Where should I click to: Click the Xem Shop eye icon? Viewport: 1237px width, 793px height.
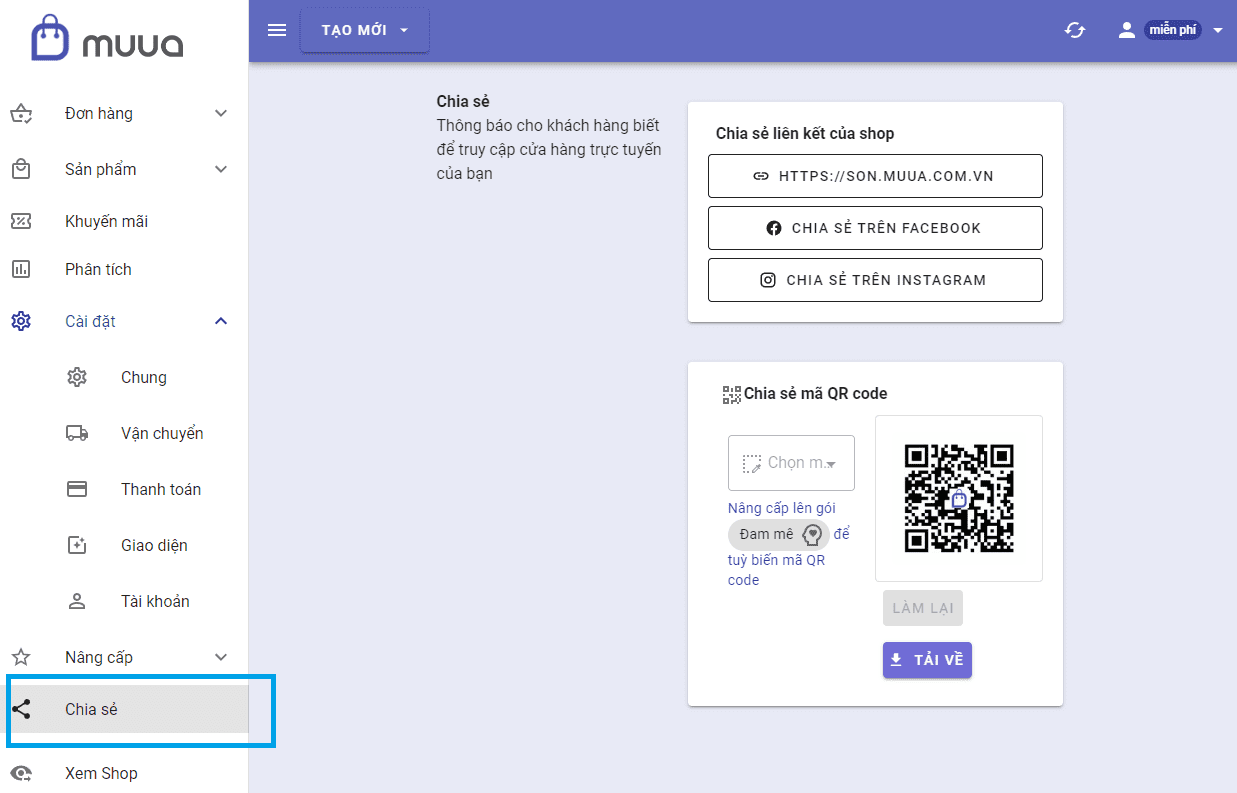pyautogui.click(x=21, y=773)
